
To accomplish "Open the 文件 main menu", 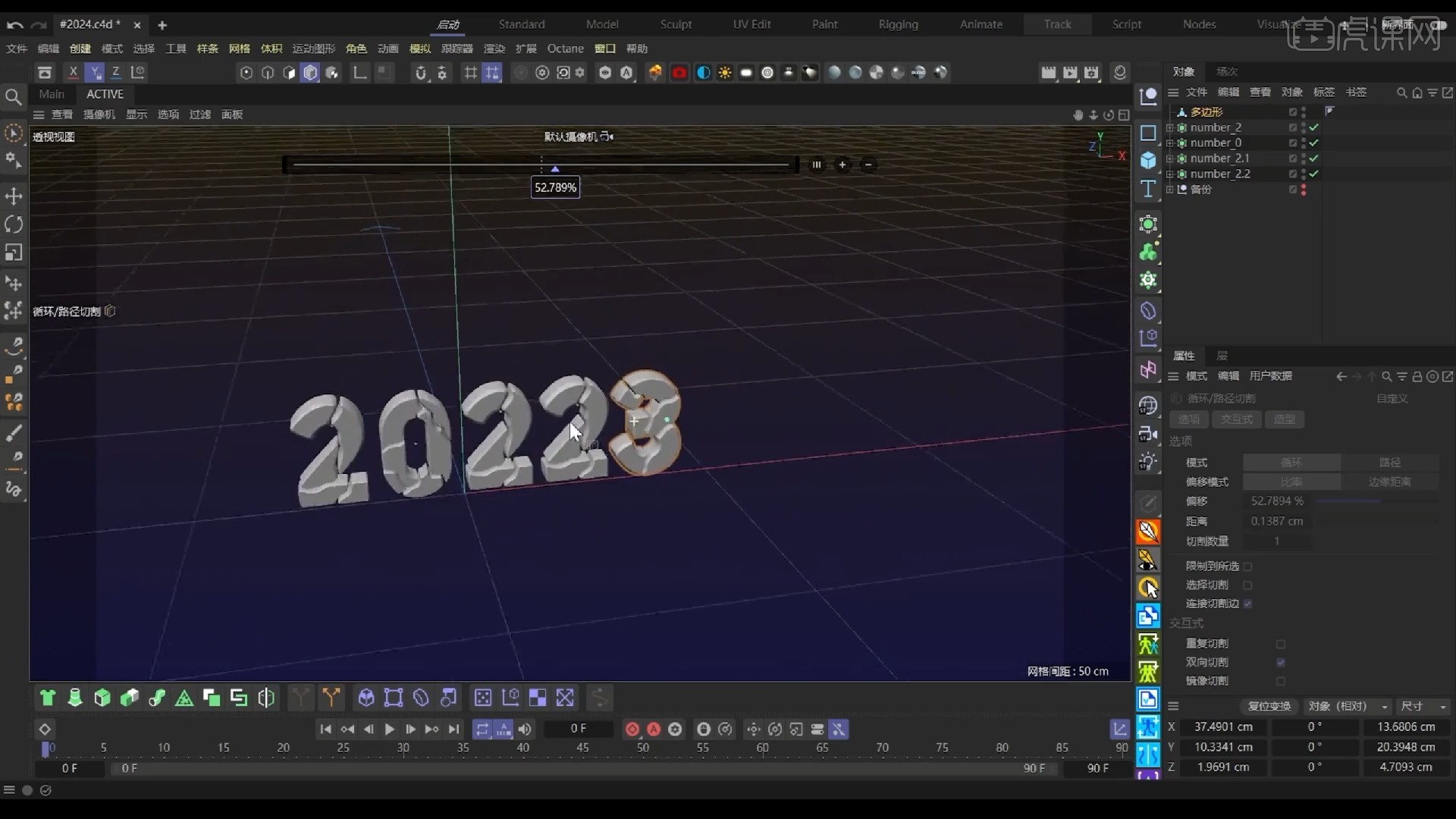I will pyautogui.click(x=16, y=49).
